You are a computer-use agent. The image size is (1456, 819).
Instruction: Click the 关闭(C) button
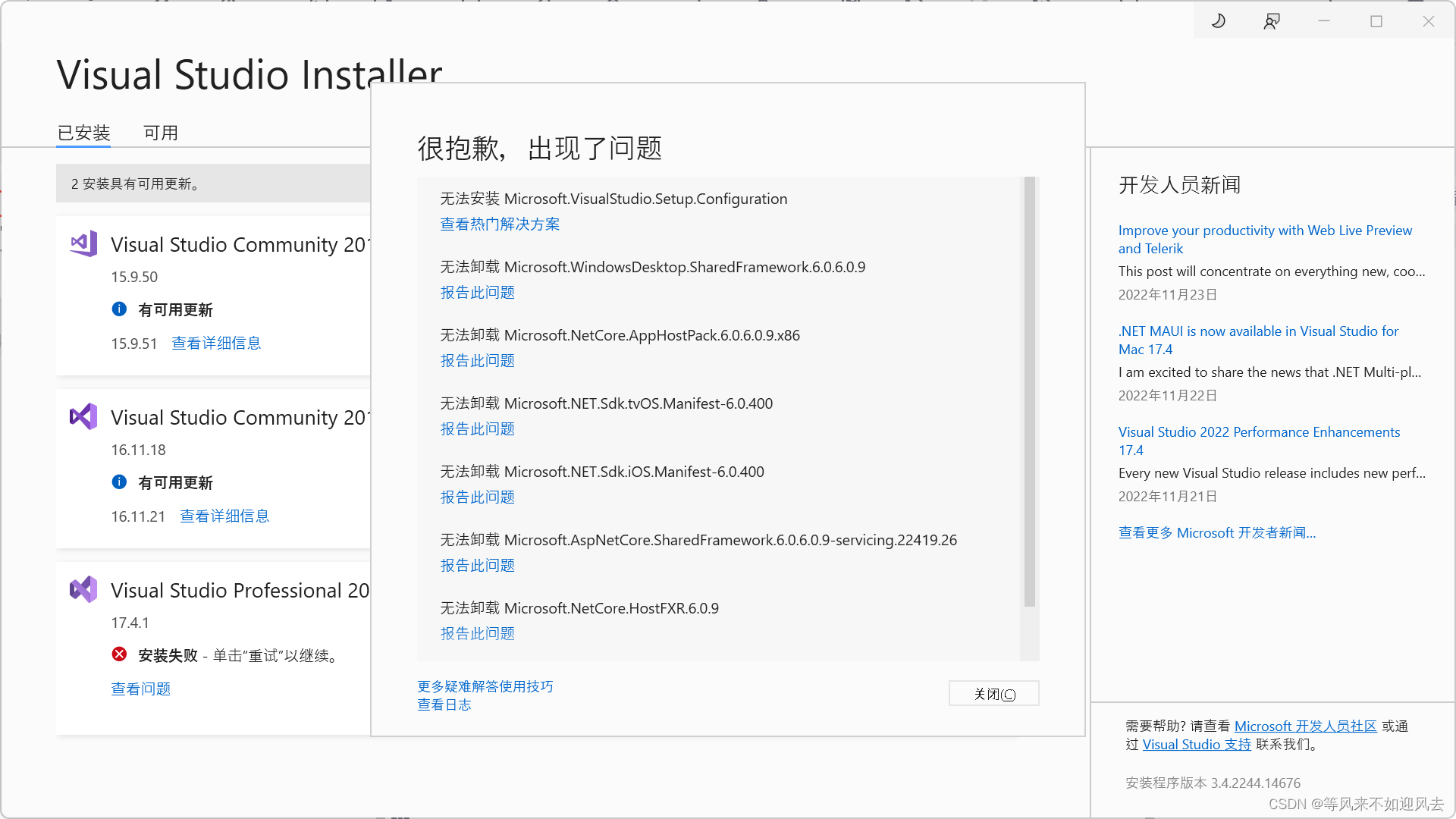[x=994, y=694]
